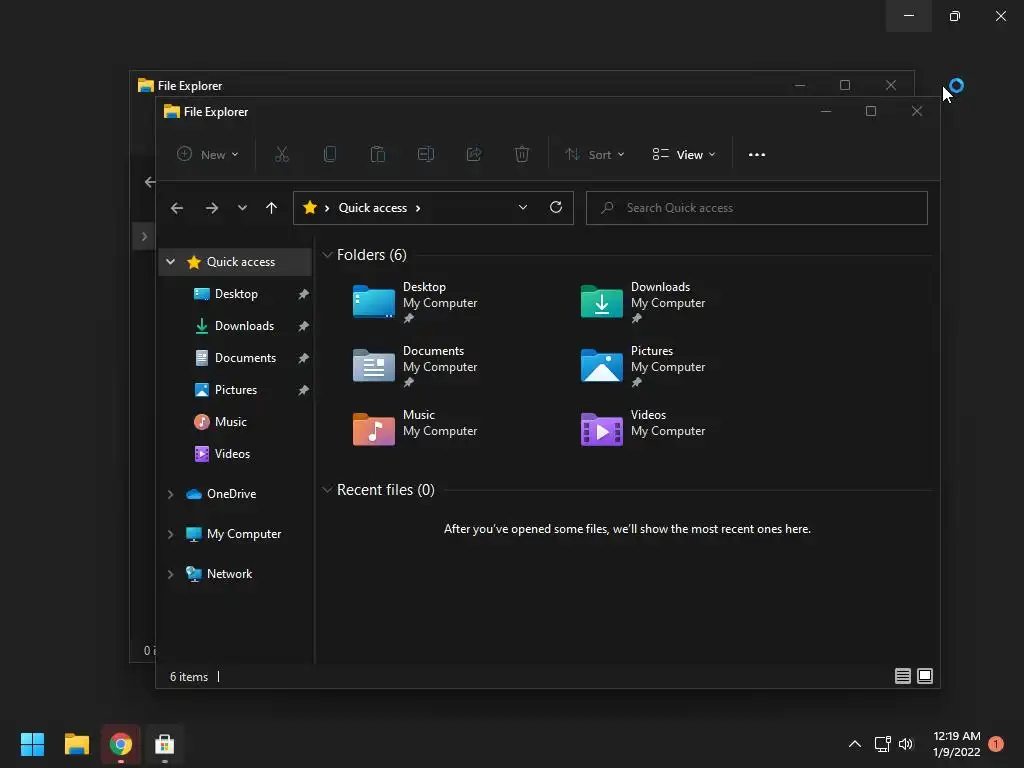The height and width of the screenshot is (768, 1024).
Task: Select Downloads in the navigation pane
Action: click(244, 326)
